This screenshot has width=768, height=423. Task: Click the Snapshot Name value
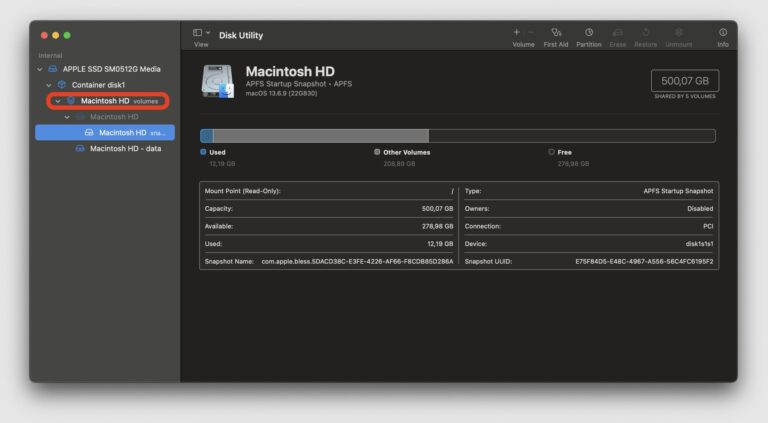357,261
